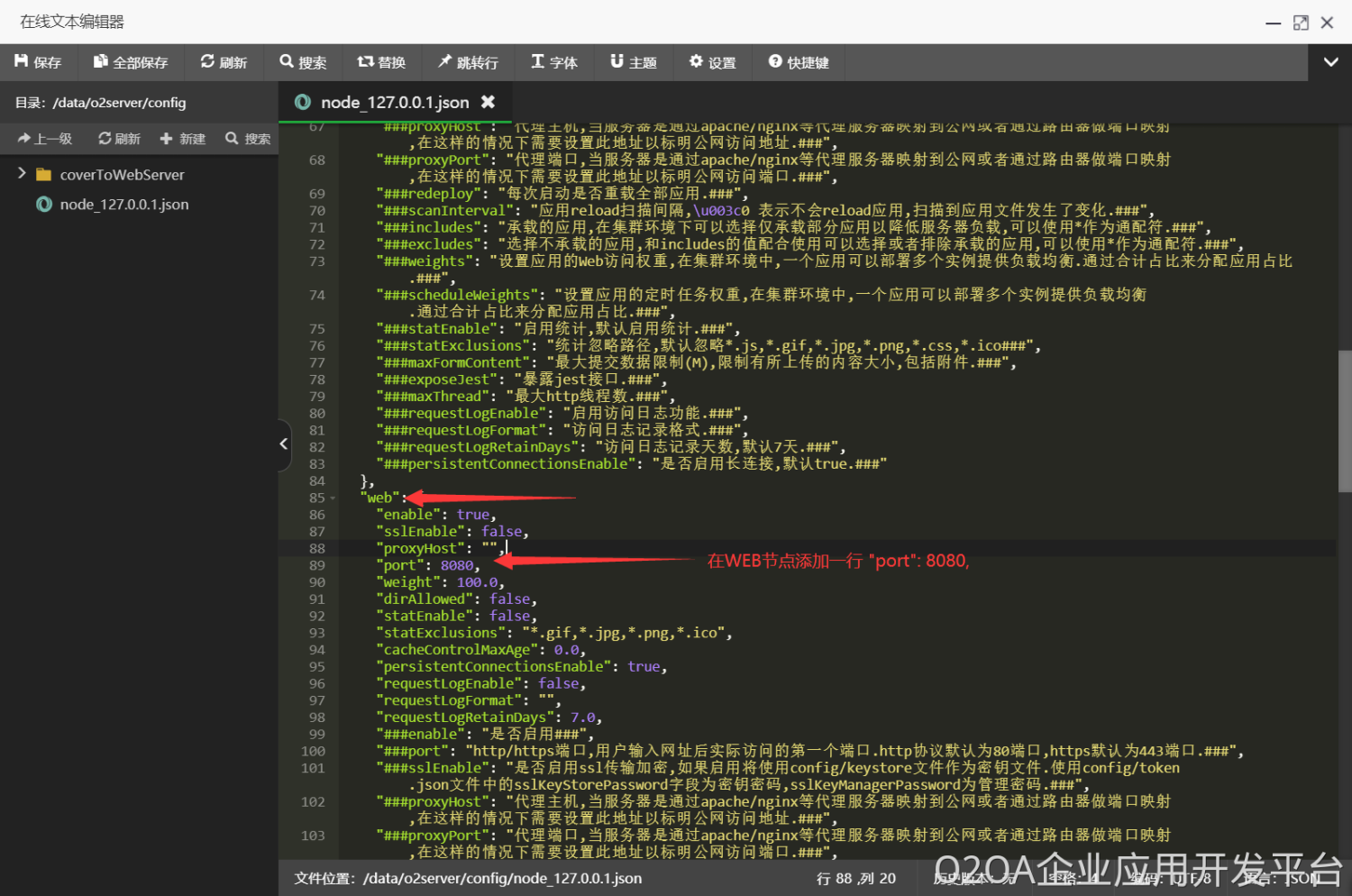
Task: Open node_127.0.0.1.json in the file tree
Action: click(x=123, y=205)
